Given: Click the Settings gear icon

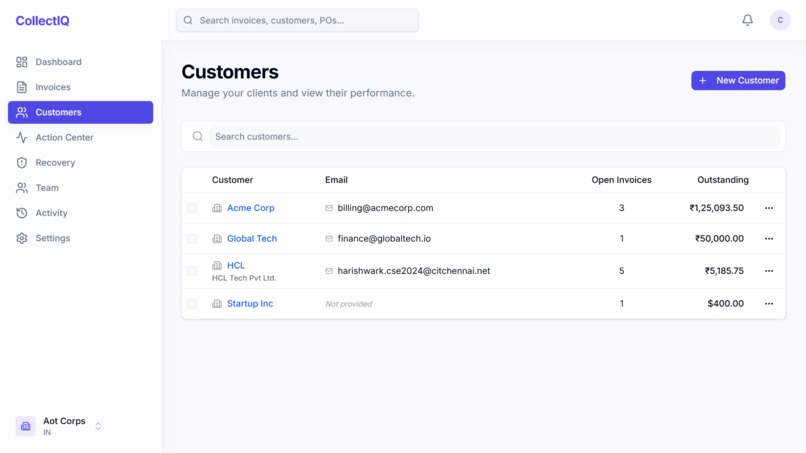Looking at the screenshot, I should (22, 238).
